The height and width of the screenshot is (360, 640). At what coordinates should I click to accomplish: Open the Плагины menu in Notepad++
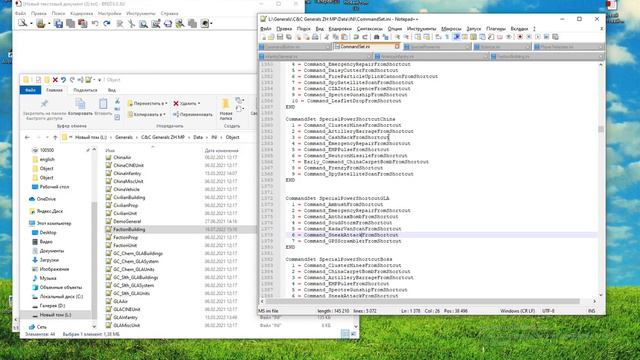[x=496, y=29]
